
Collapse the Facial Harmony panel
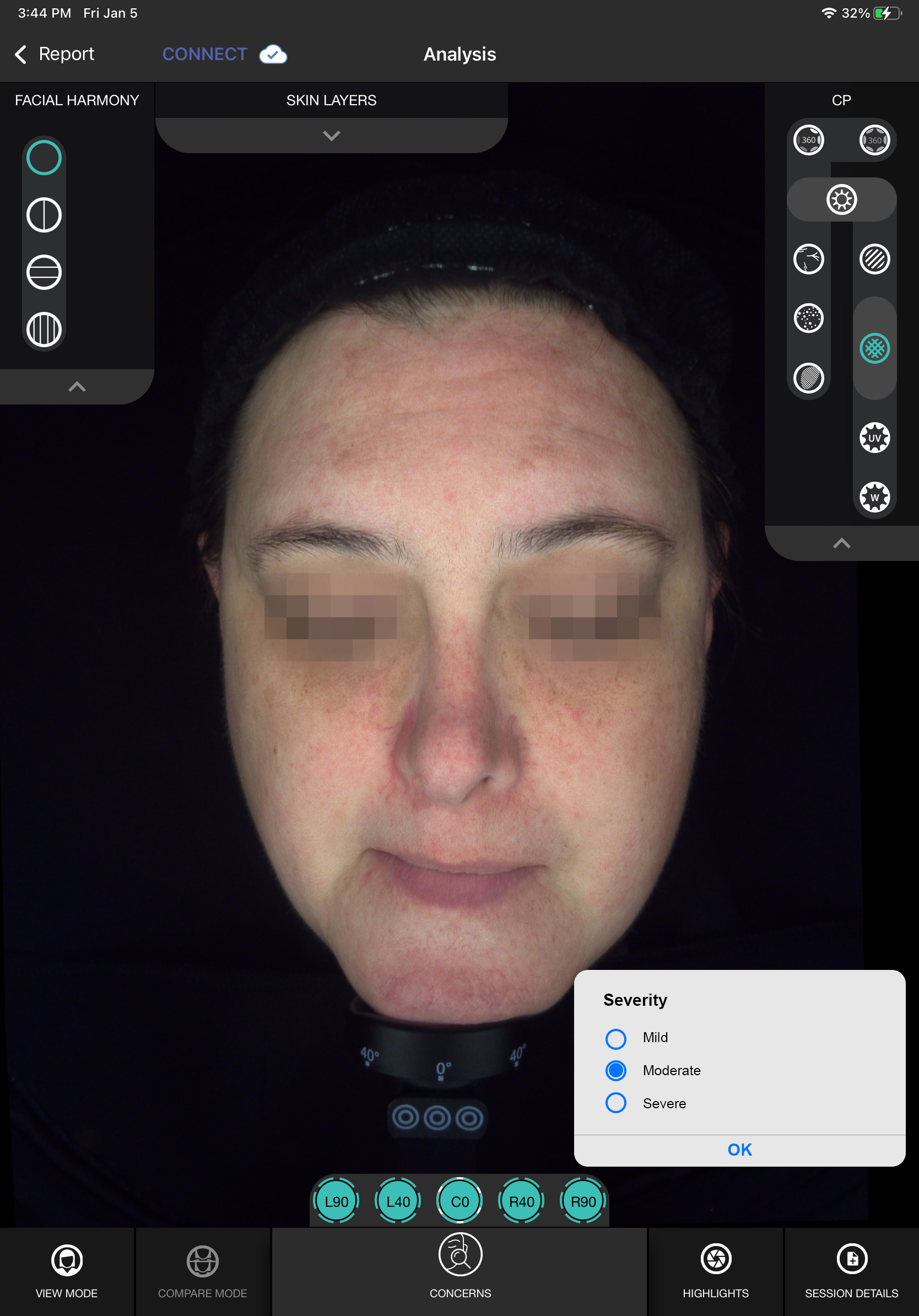click(77, 387)
